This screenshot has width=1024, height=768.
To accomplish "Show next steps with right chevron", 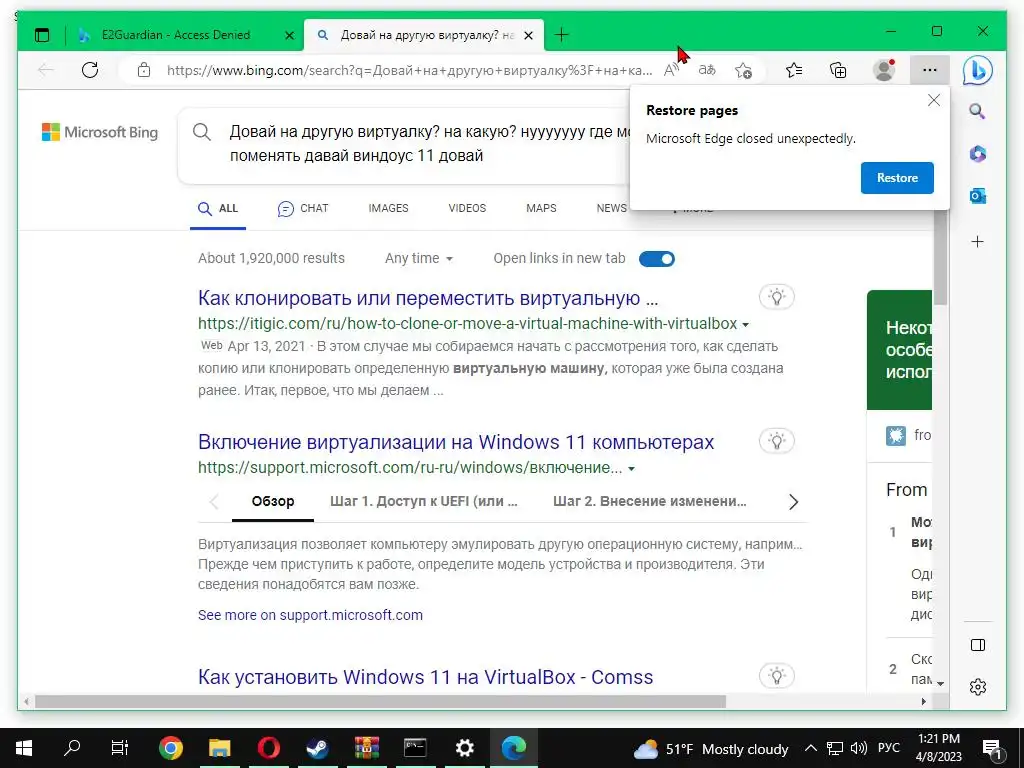I will click(793, 502).
